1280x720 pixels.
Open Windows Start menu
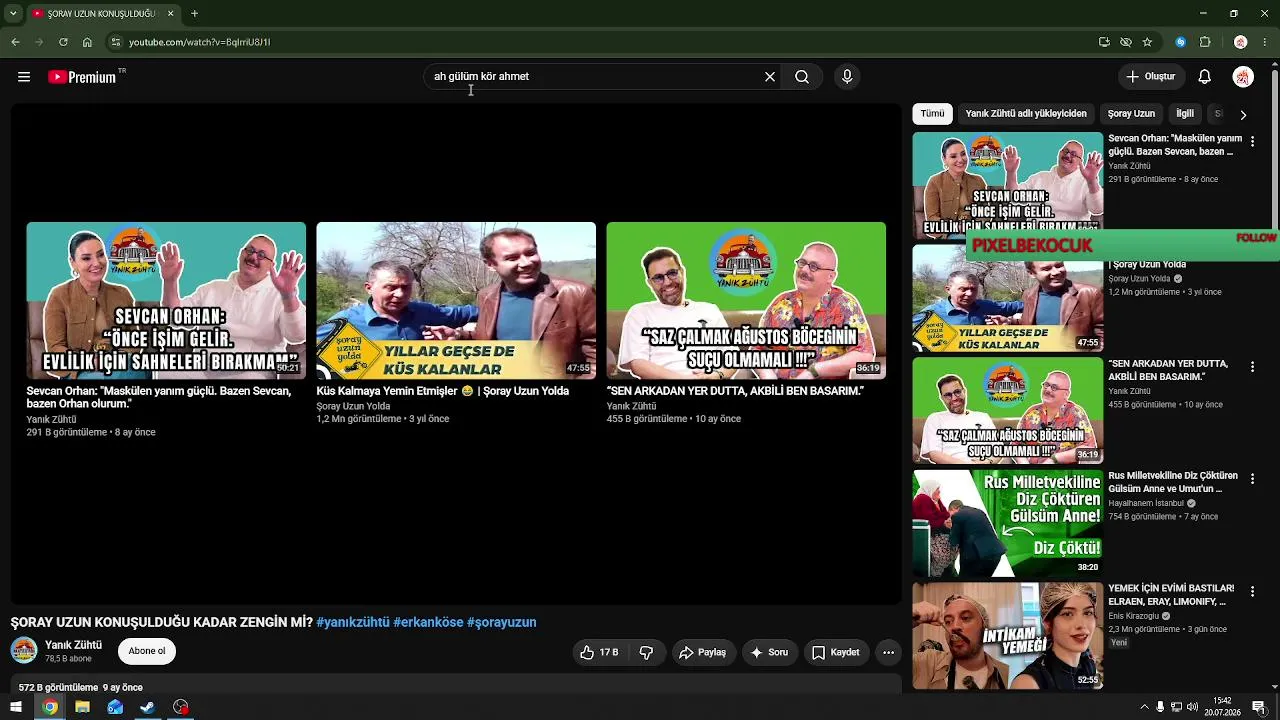(x=16, y=707)
